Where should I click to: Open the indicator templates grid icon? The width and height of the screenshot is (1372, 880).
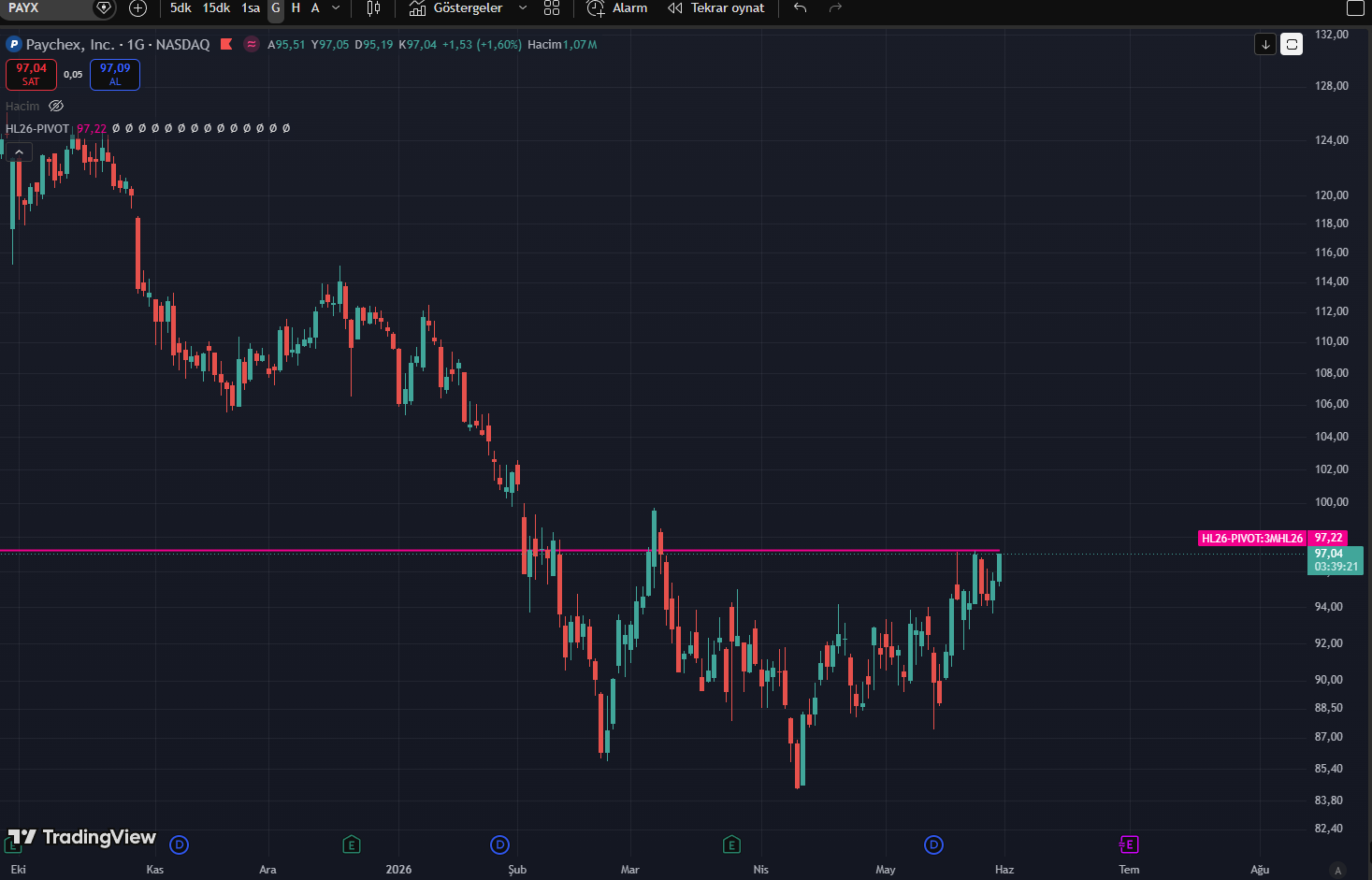[552, 8]
